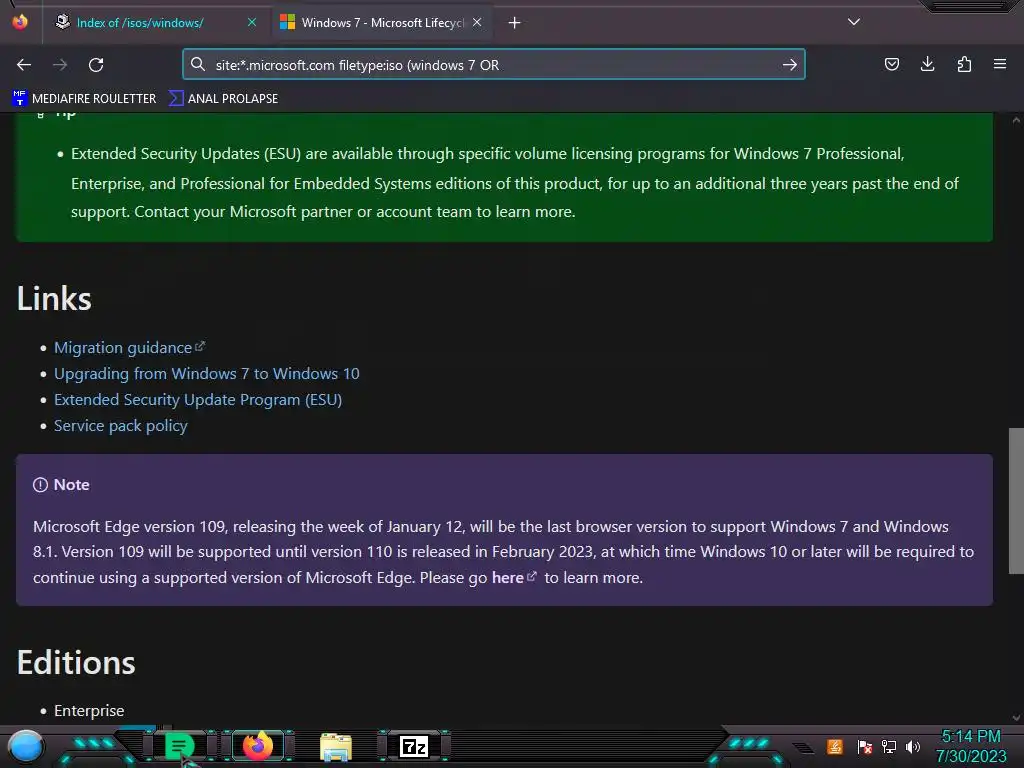Click the Firefox logo at window top-left
1024x768 pixels.
[x=20, y=22]
